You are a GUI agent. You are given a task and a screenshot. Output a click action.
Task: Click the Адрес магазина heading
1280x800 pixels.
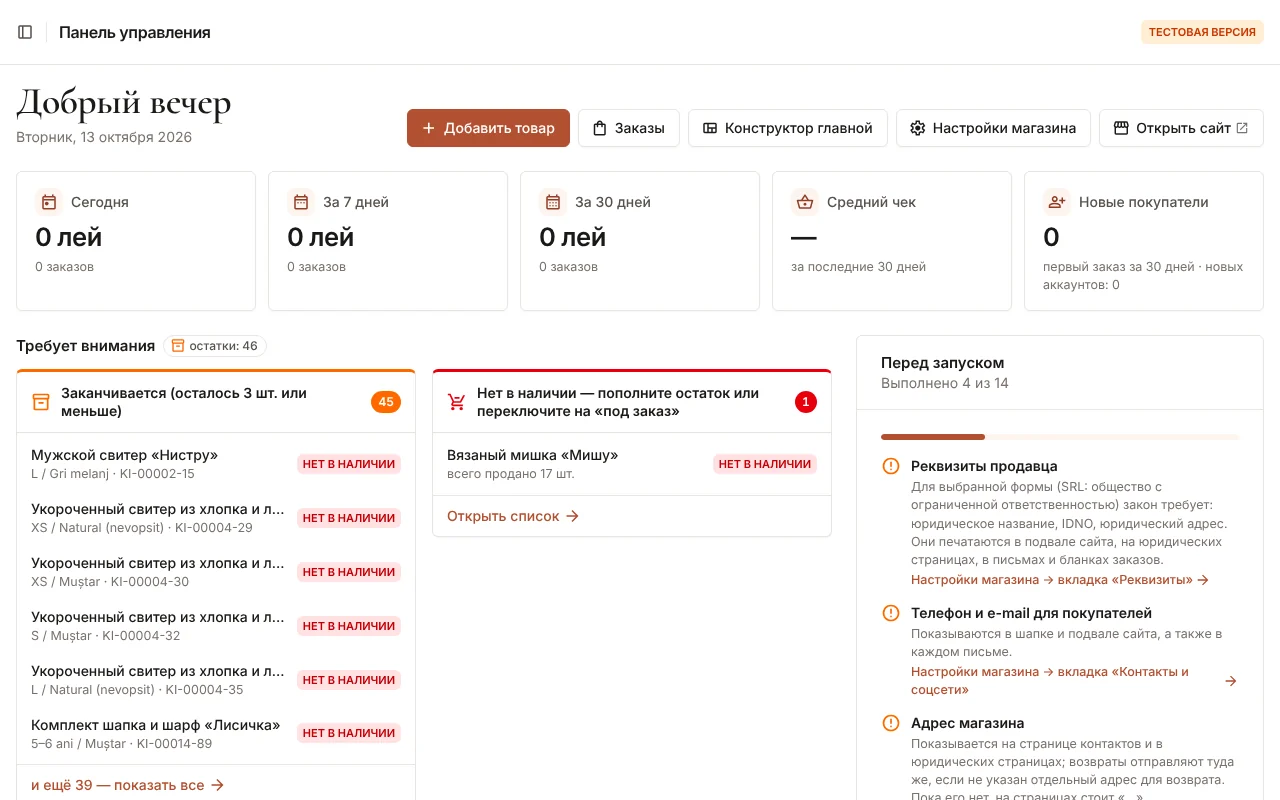[x=968, y=723]
